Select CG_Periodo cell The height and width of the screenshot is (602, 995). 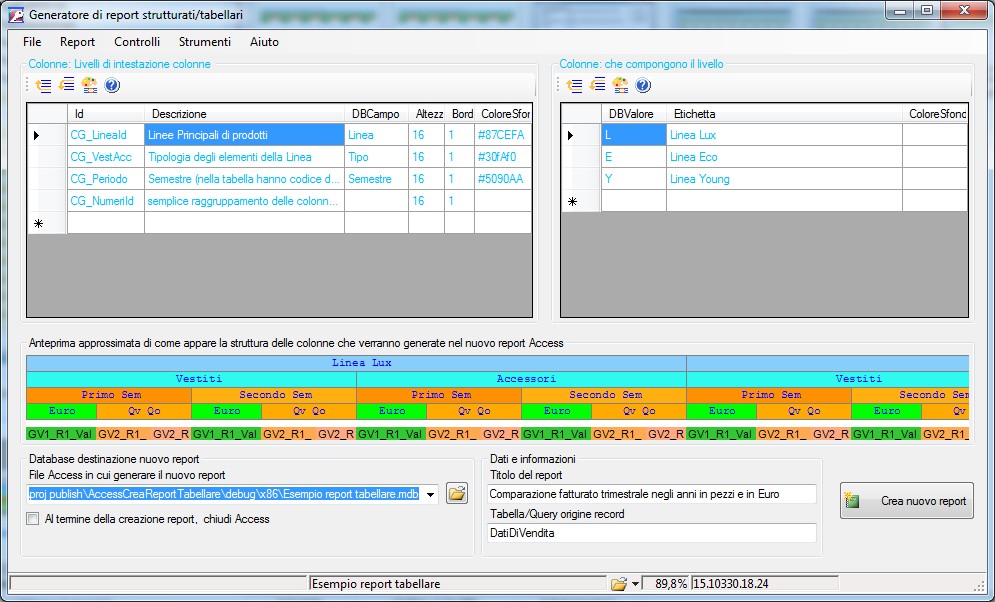[x=106, y=179]
